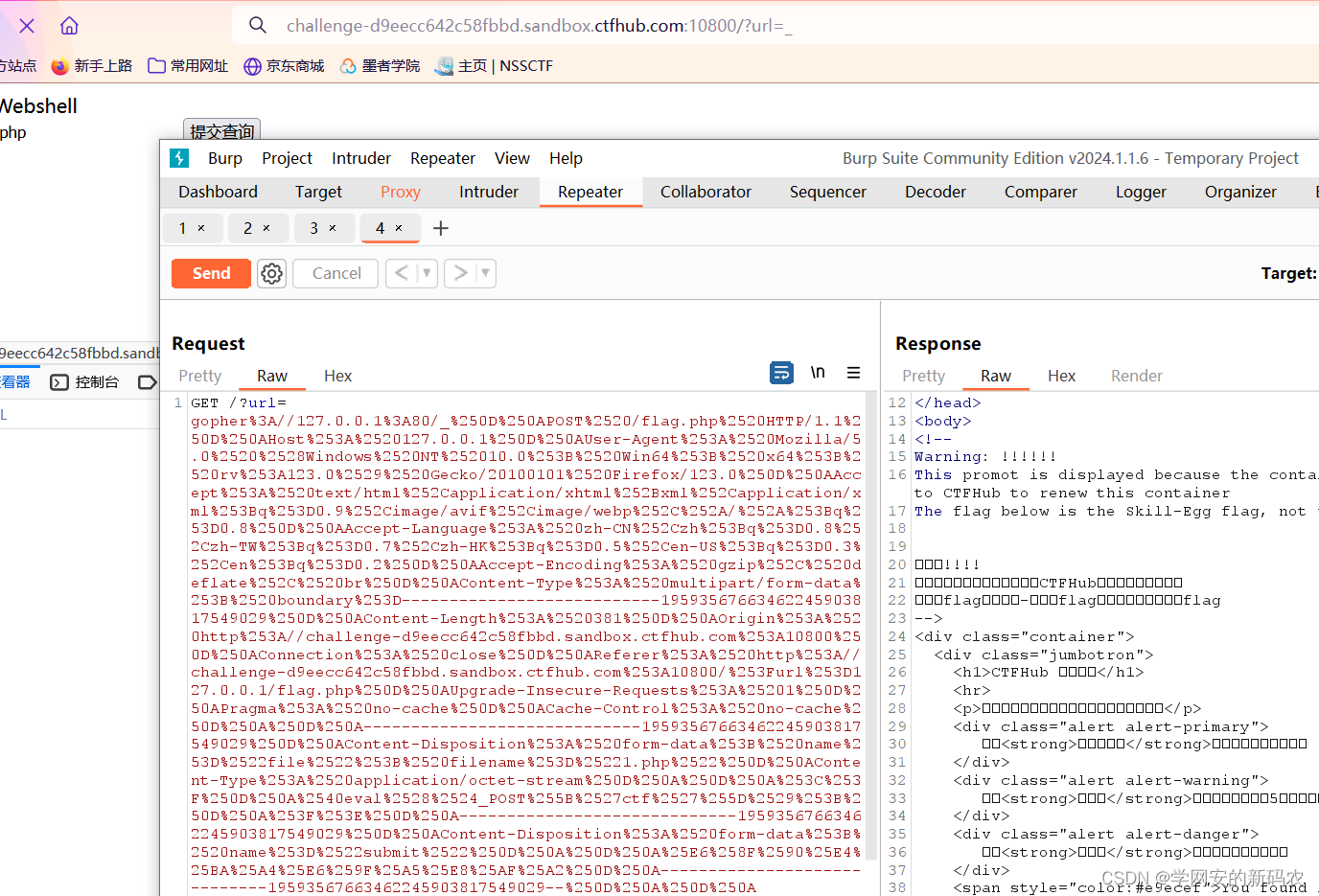This screenshot has height=896, width=1319.
Task: Click 'Warning: !!!!!!' line in response
Action: (985, 456)
